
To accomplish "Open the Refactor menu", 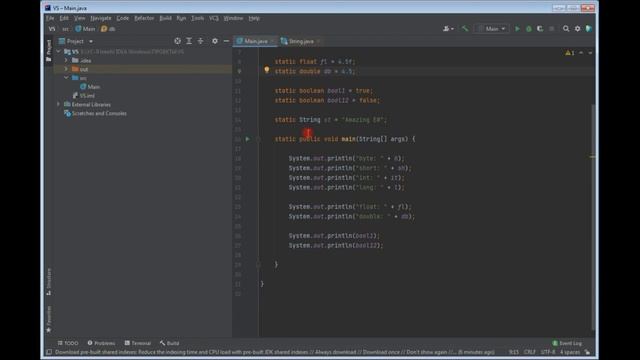I will tap(144, 18).
